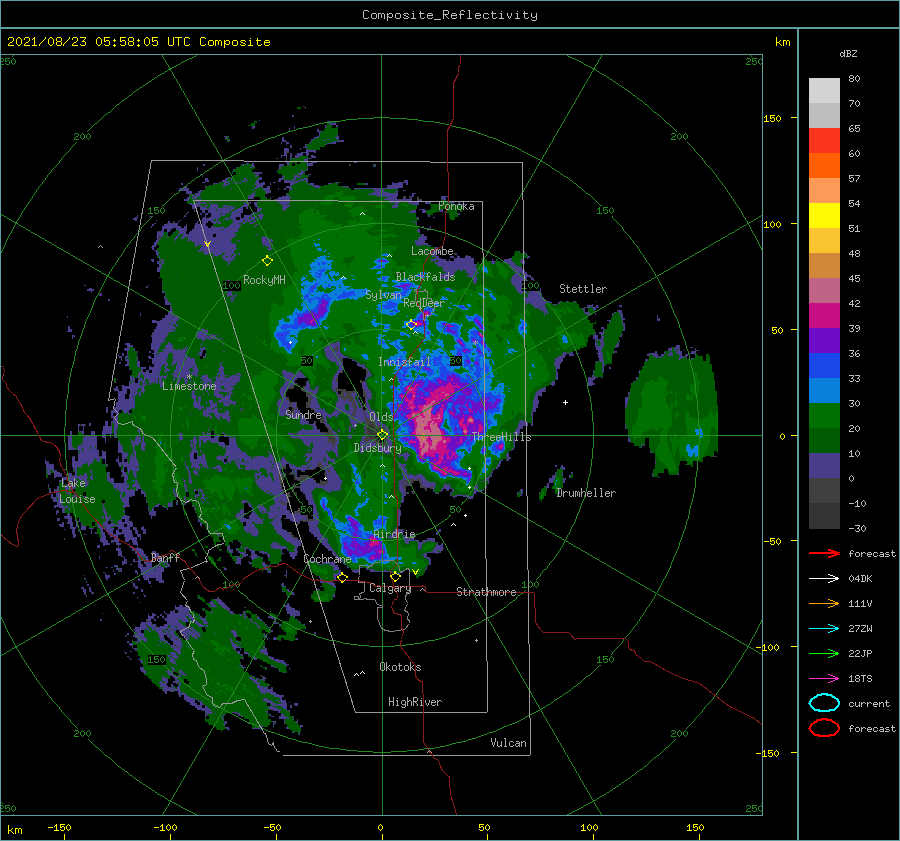Click the Calgary city label
Viewport: 900px width, 841px height.
coord(390,588)
